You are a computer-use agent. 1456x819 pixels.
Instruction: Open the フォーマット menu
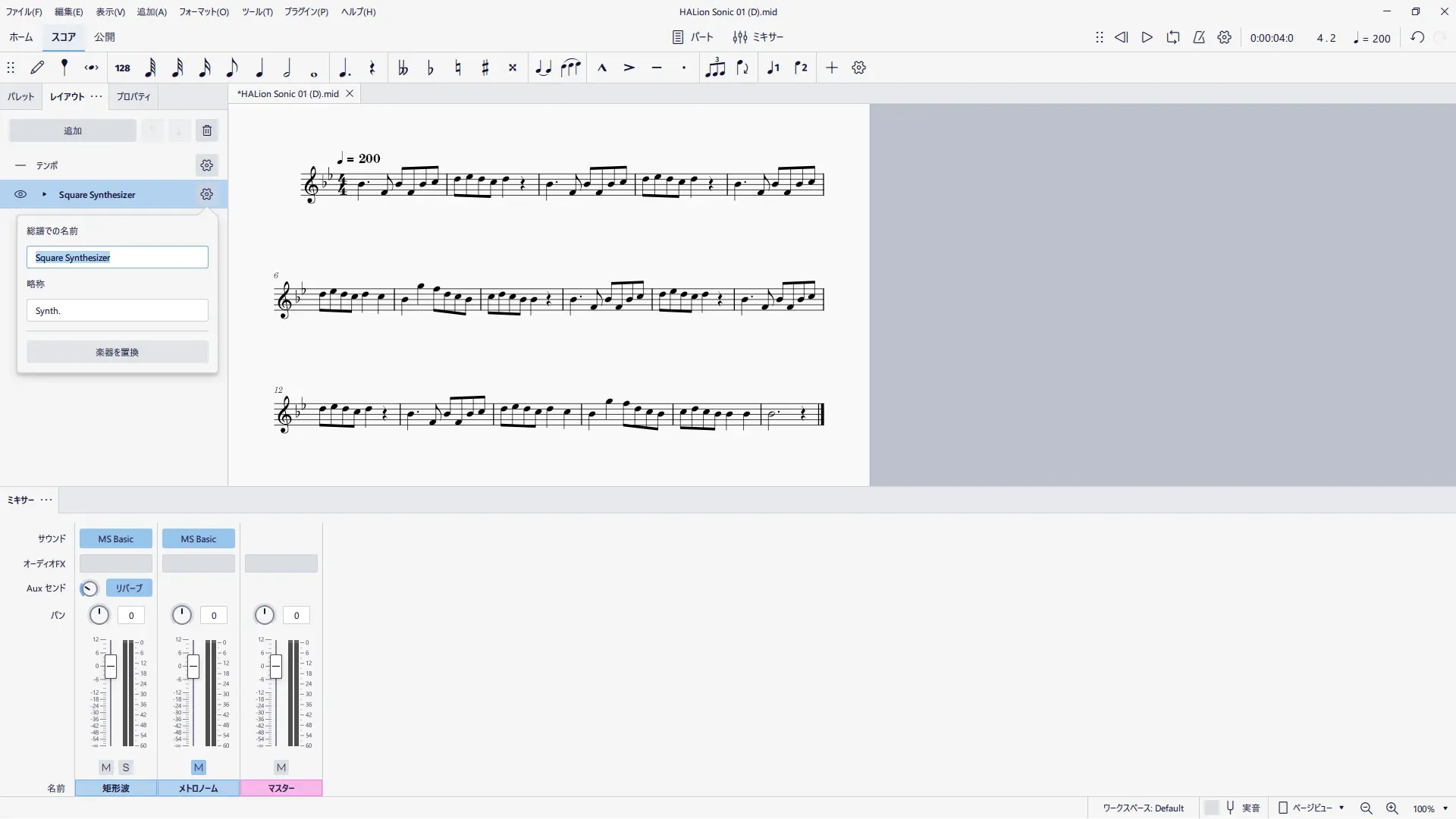[x=203, y=12]
